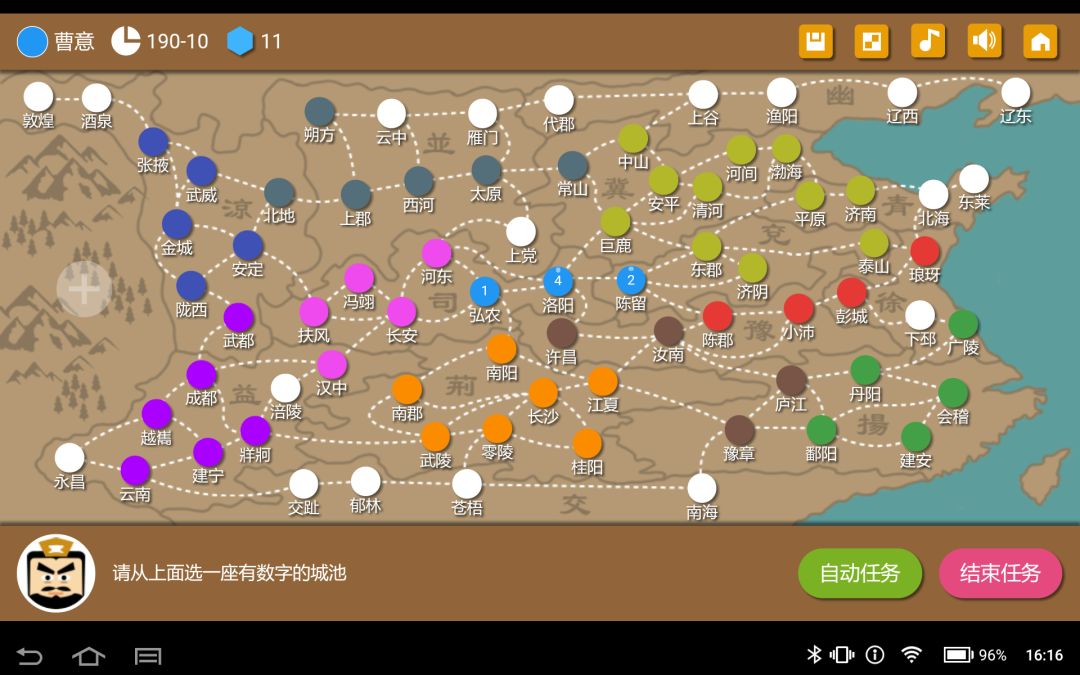1080x675 pixels.
Task: Select the white 代郡 city node
Action: [559, 100]
